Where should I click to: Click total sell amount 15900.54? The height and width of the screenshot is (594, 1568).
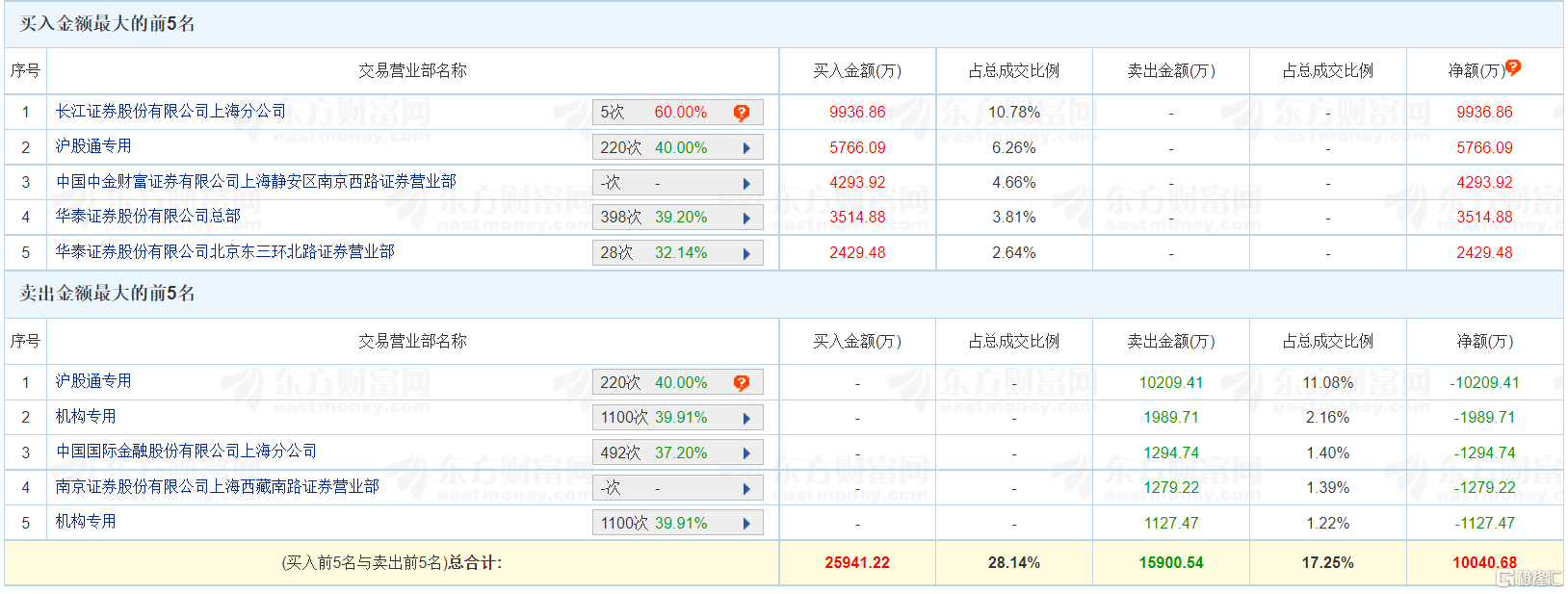point(1171,563)
